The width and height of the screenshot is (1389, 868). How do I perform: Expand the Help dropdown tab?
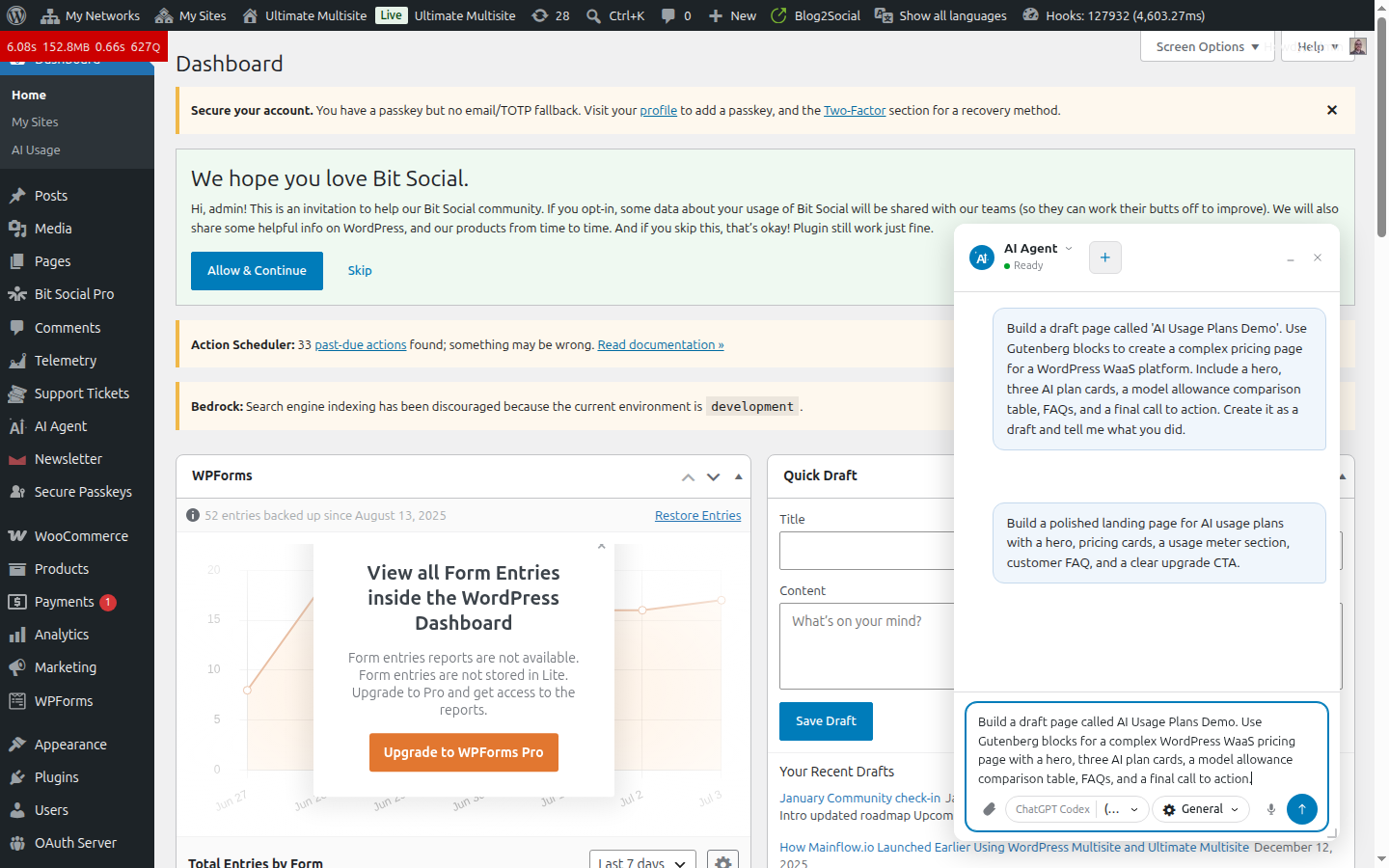point(1318,46)
